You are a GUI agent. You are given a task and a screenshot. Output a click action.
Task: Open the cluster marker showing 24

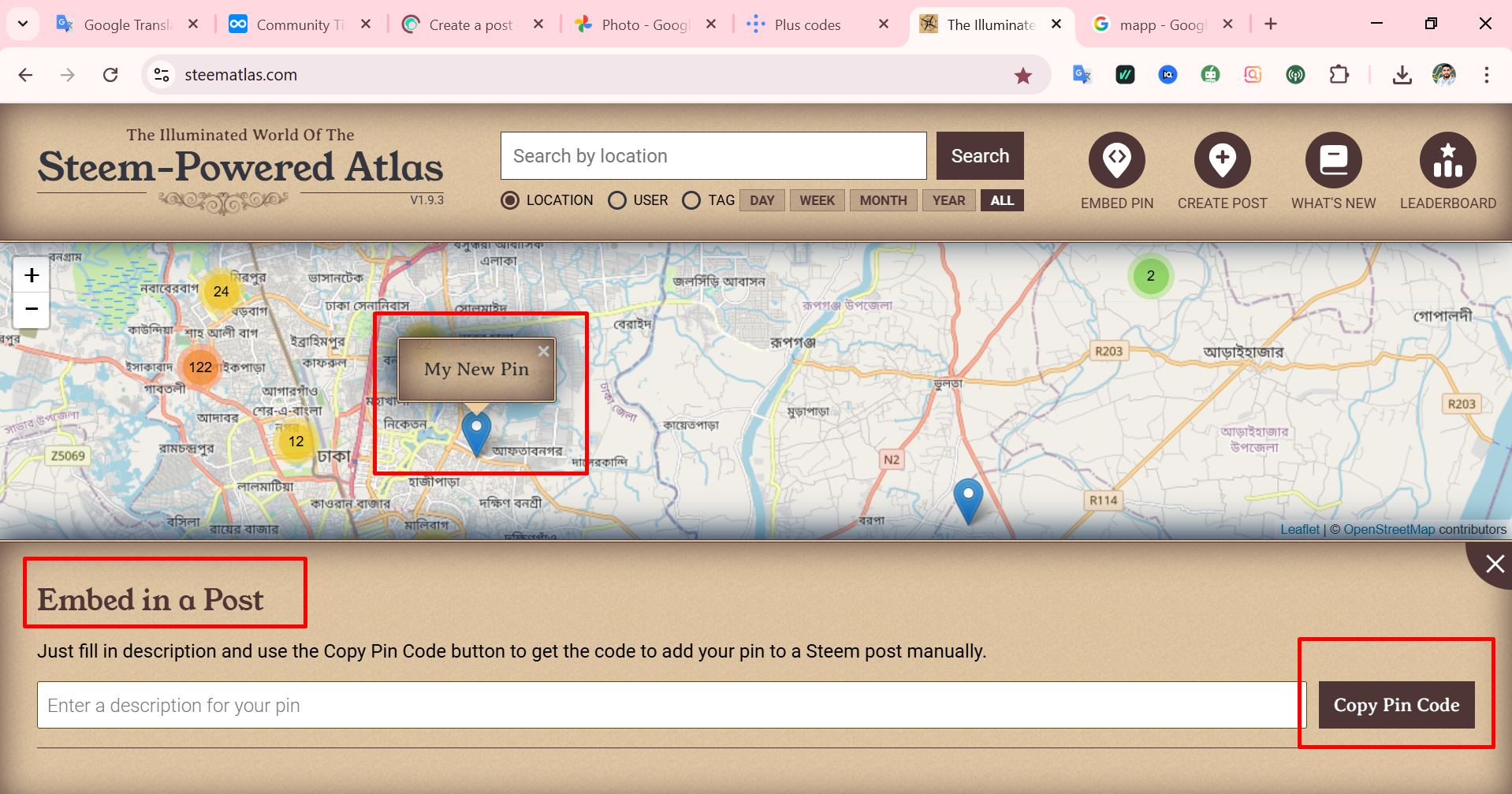221,292
